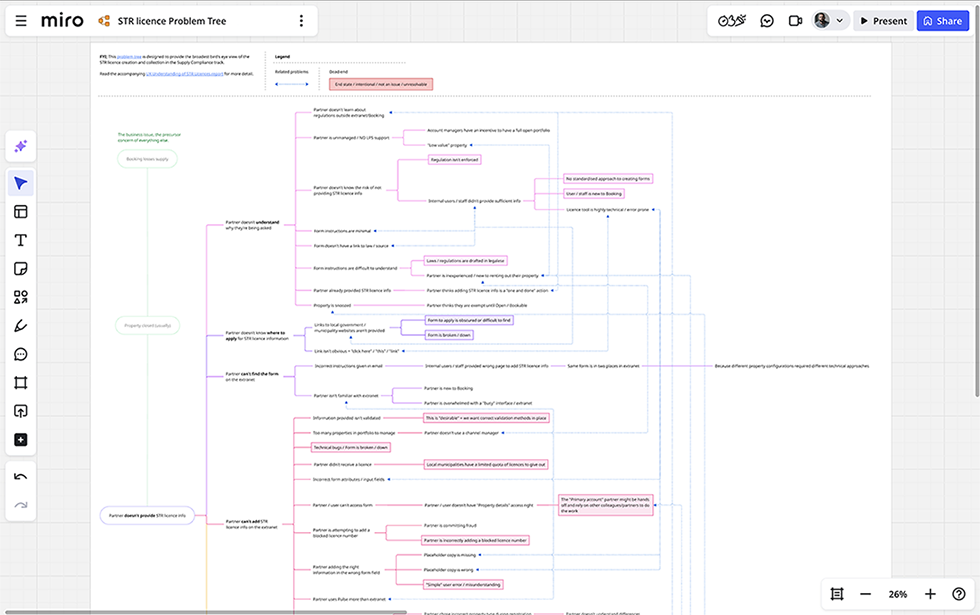The height and width of the screenshot is (615, 980).
Task: Open the Upload tool
Action: point(21,410)
